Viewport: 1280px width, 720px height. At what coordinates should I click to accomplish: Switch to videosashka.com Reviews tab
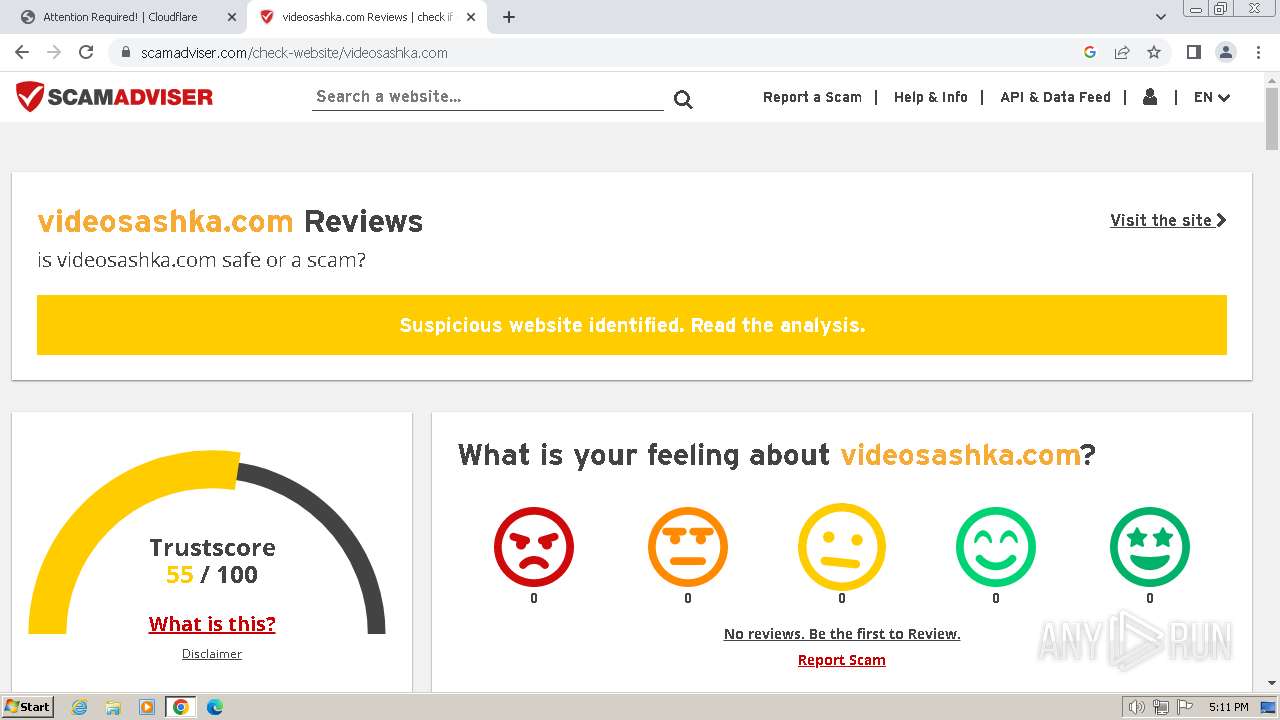367,17
